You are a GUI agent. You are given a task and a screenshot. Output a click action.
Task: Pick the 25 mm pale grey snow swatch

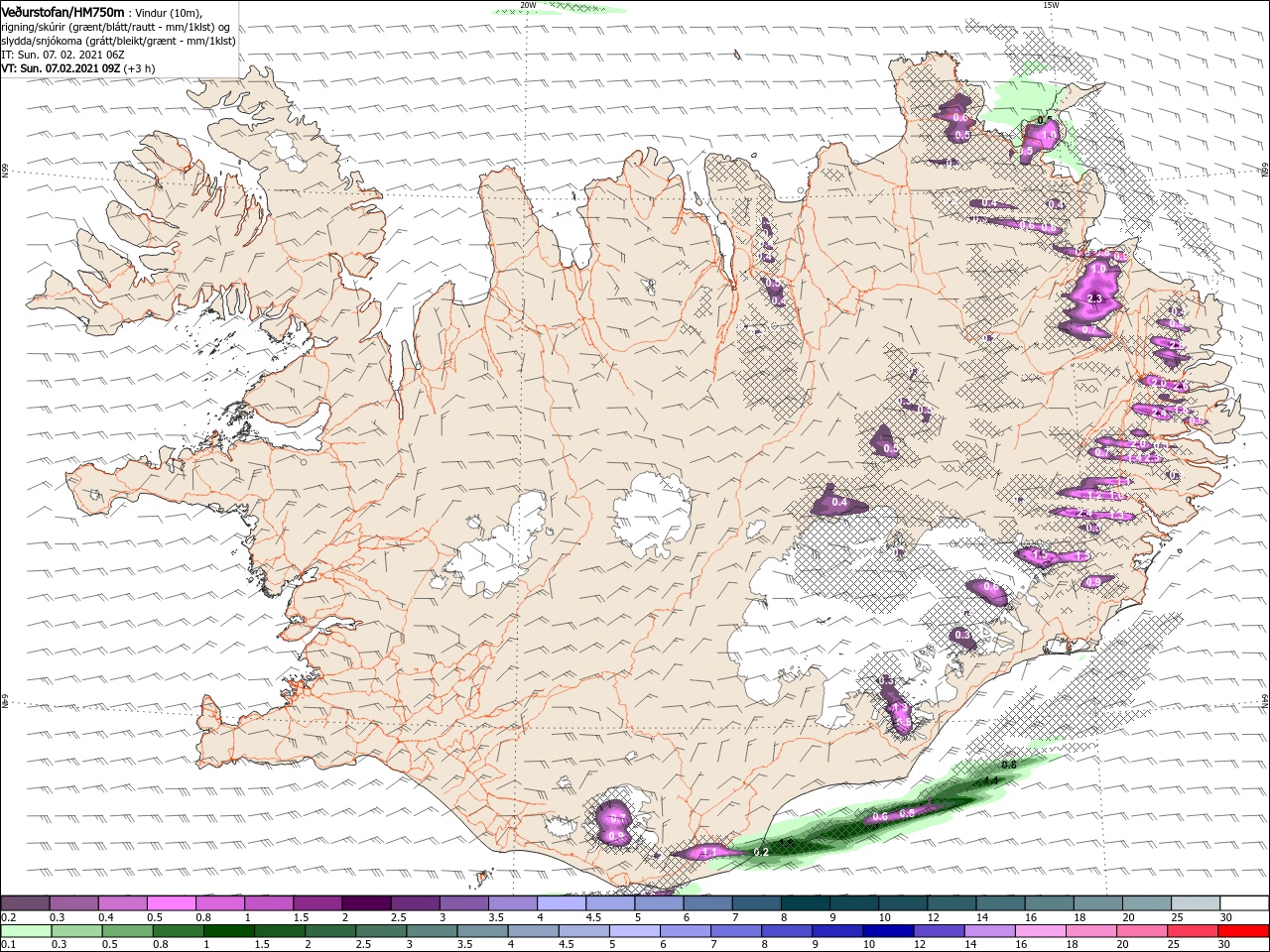click(x=1196, y=903)
